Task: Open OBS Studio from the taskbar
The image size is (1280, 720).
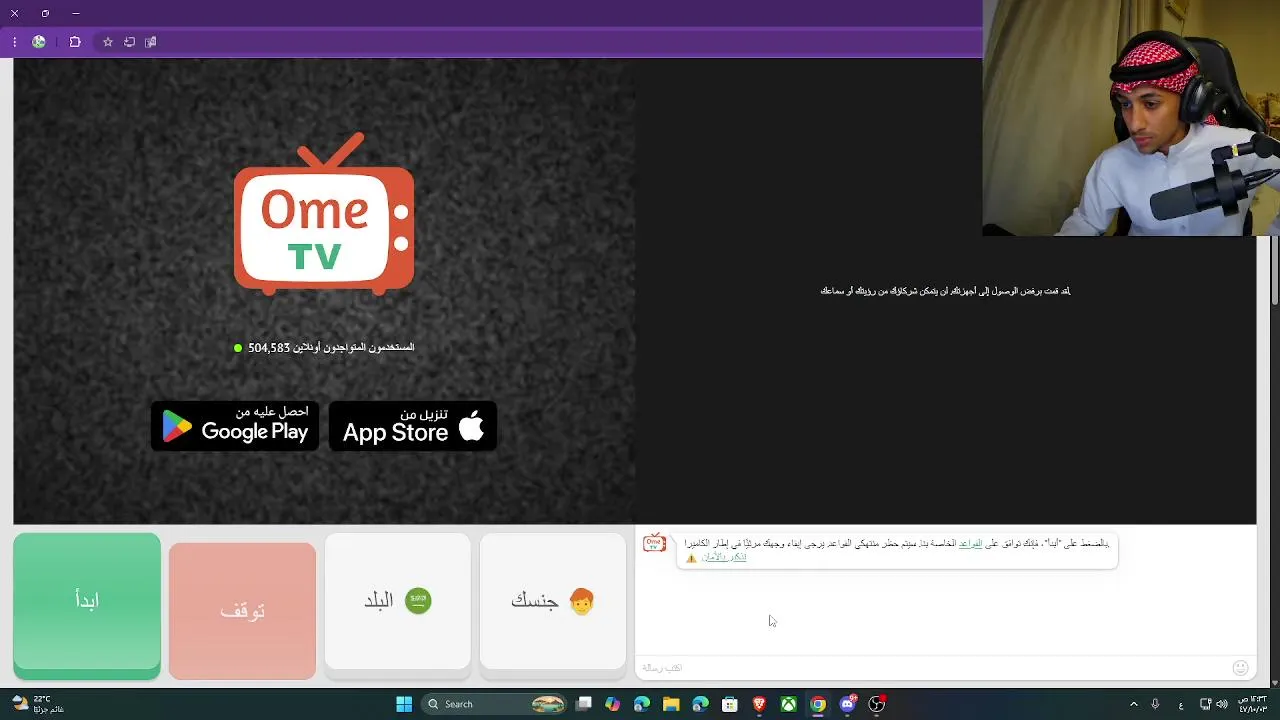Action: pos(877,704)
